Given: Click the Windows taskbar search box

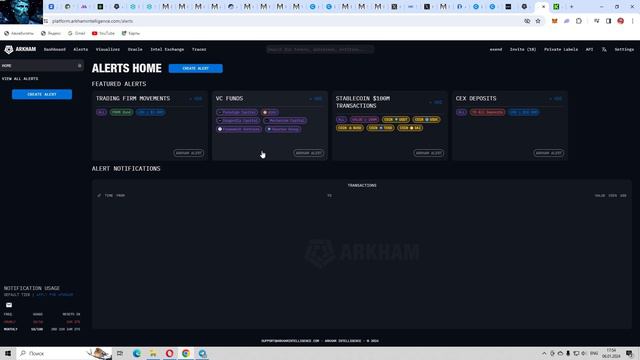Looking at the screenshot, I should pos(64,353).
